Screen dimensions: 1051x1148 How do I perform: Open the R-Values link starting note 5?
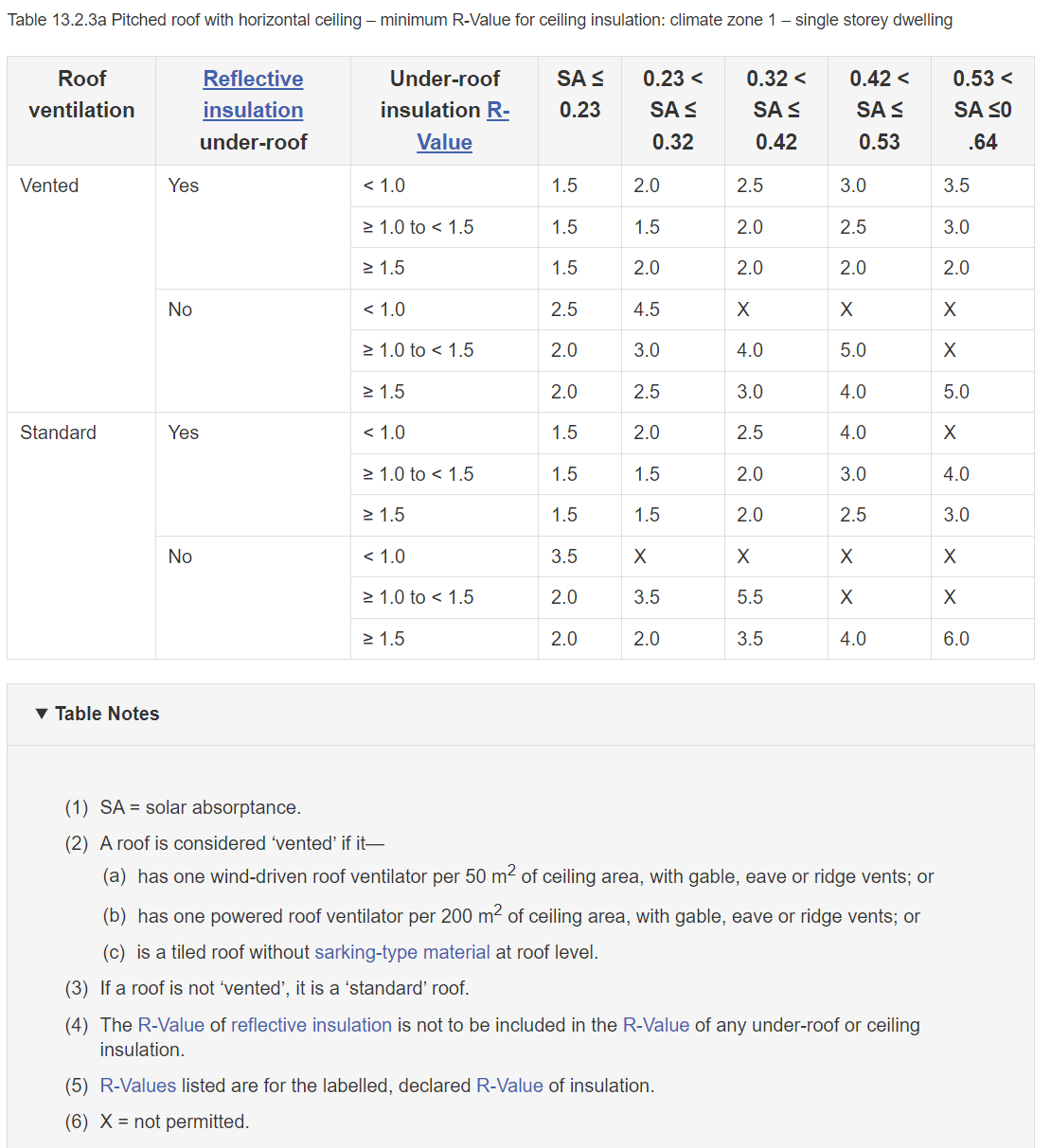[138, 1086]
